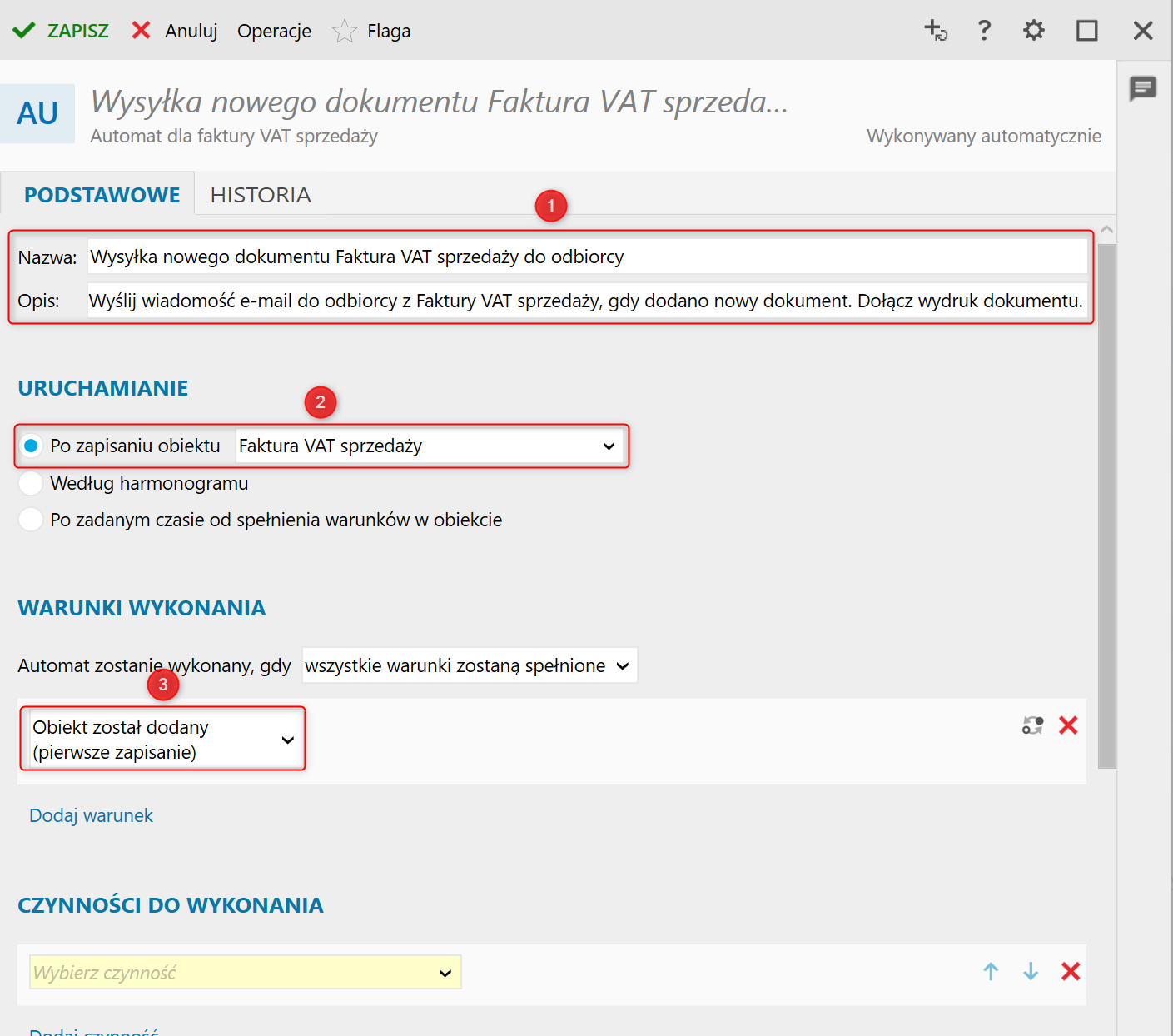This screenshot has width=1173, height=1036.
Task: Open the 'Wybierz czynność' action dropdown
Action: 245,973
